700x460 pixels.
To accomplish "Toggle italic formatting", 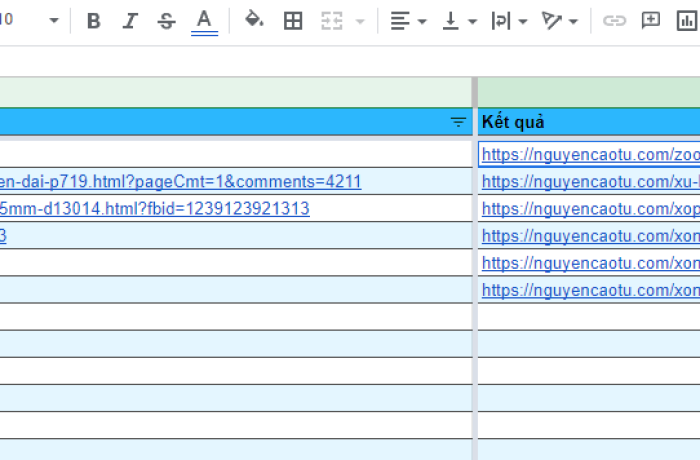I will coord(130,21).
